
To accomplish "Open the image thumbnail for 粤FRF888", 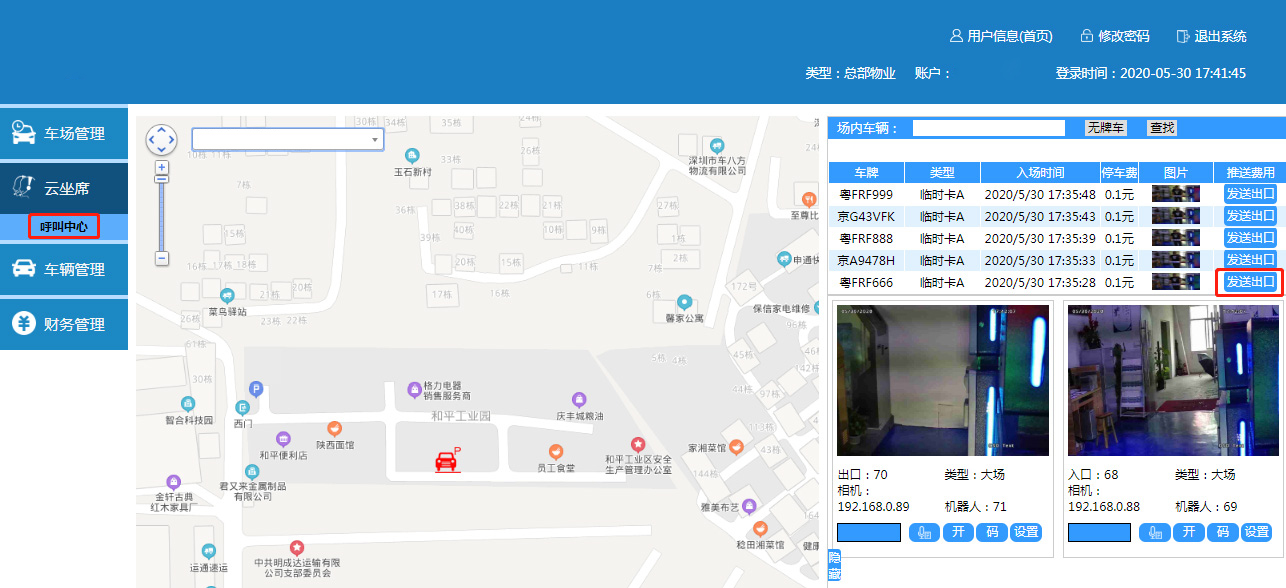I will pos(1175,238).
